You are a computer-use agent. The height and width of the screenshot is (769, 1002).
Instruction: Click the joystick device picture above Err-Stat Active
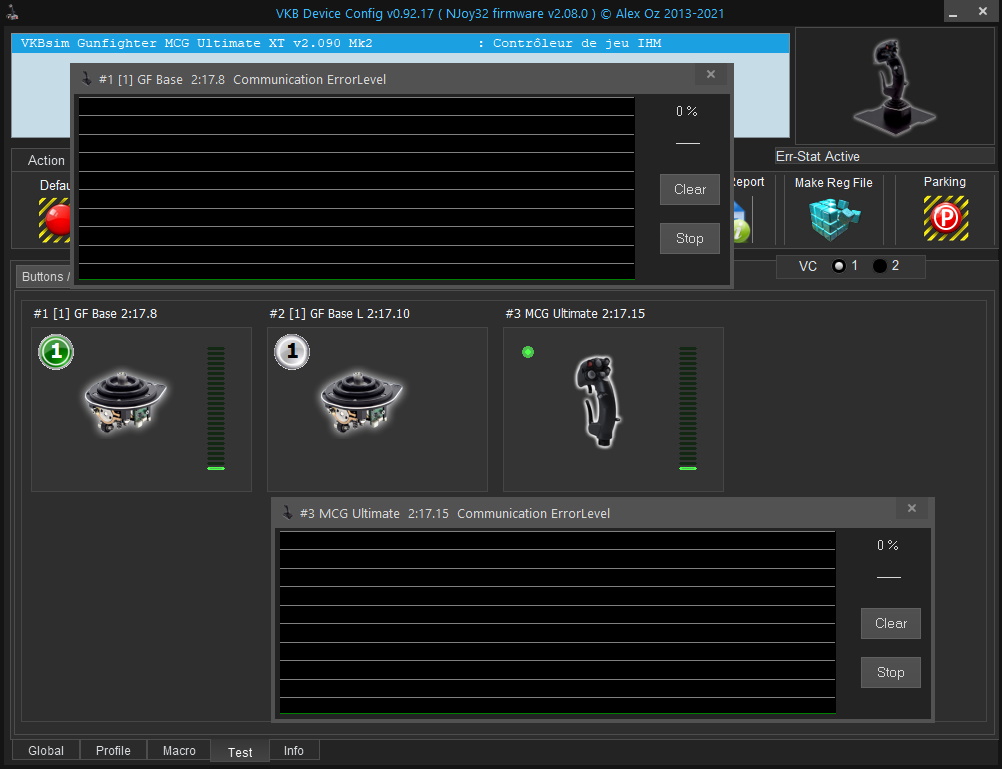(895, 86)
